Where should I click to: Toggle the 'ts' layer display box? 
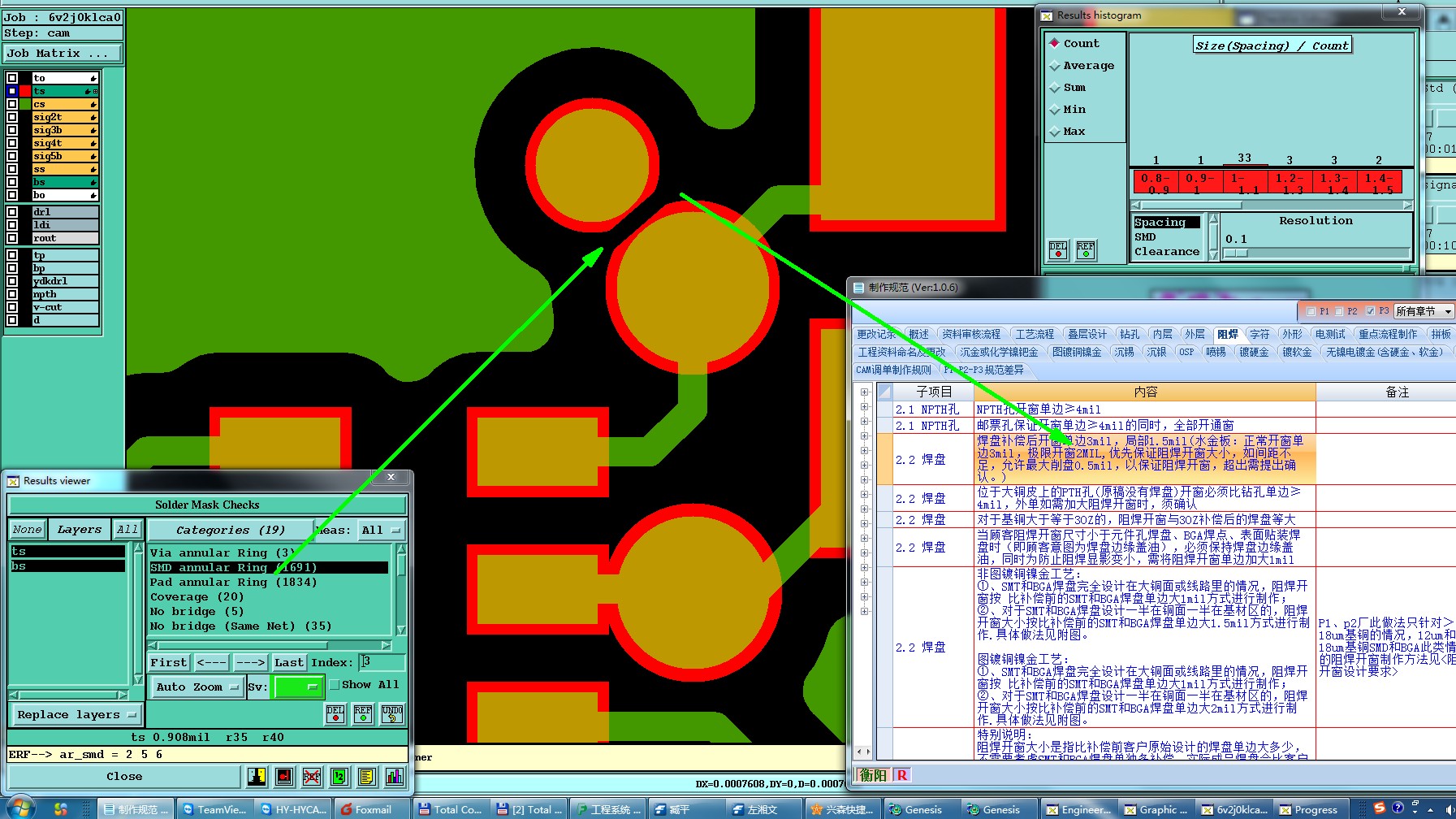pyautogui.click(x=12, y=91)
